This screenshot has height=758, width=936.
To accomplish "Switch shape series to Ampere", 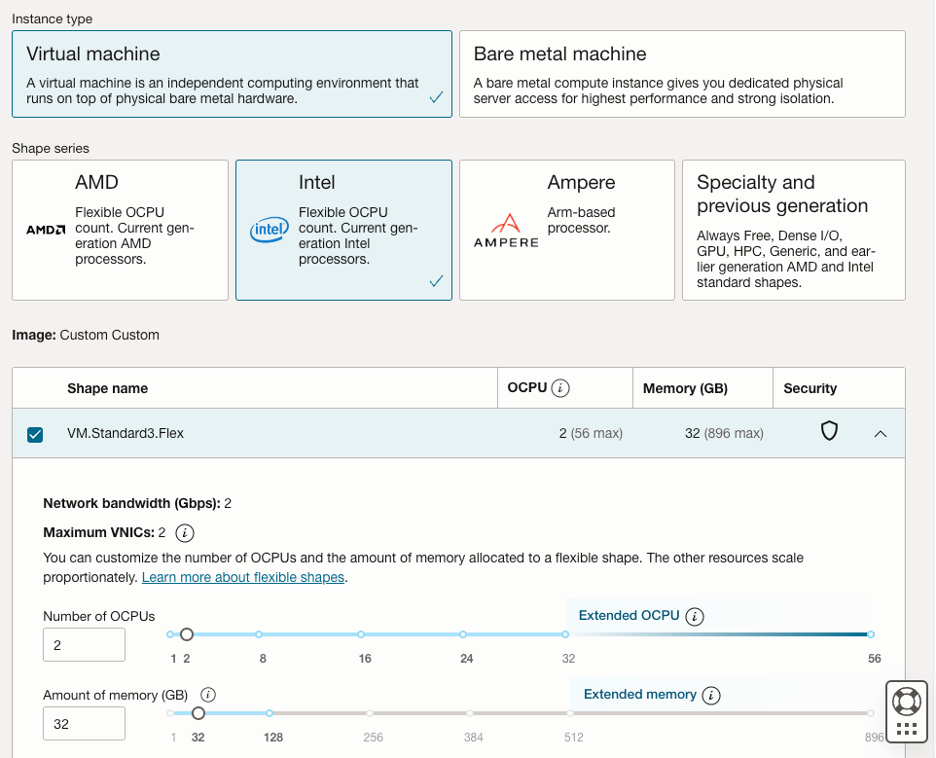I will tap(567, 230).
